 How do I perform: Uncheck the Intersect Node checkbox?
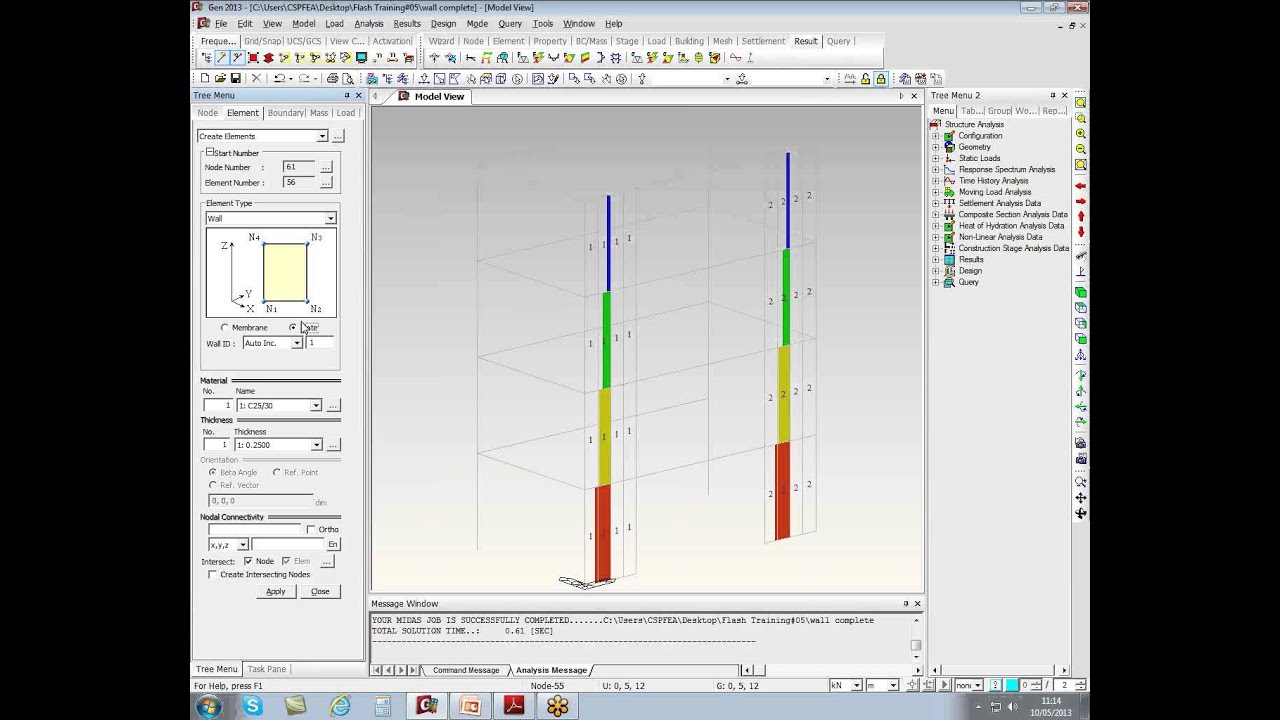pyautogui.click(x=248, y=561)
